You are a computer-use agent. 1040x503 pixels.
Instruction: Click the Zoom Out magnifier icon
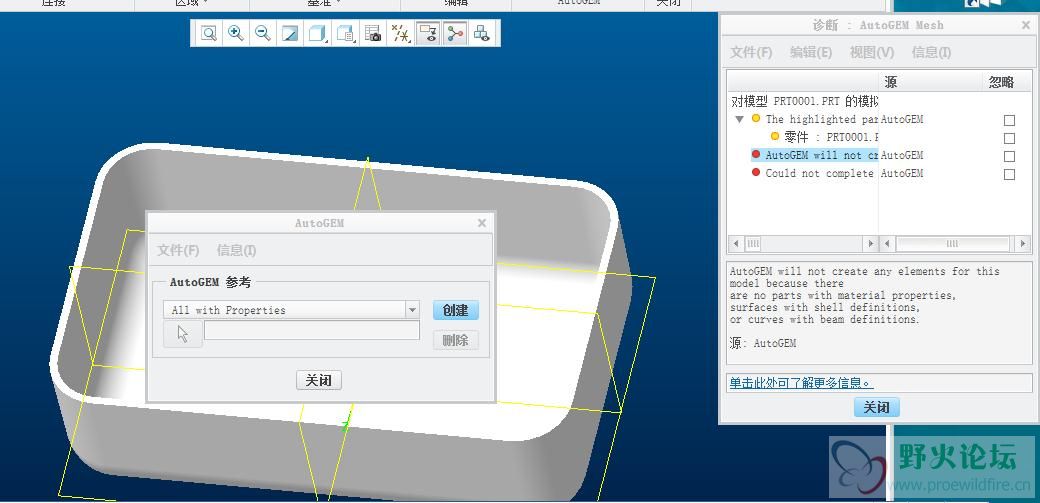tap(263, 33)
